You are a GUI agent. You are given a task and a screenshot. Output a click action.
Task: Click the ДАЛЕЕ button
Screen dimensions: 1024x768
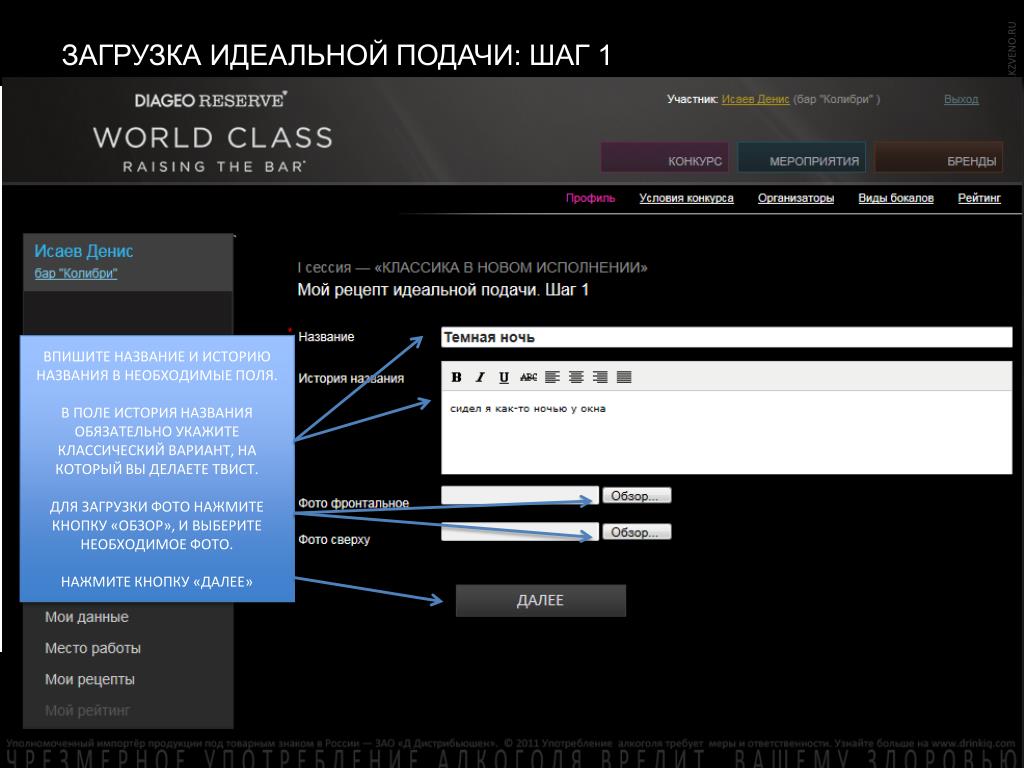pyautogui.click(x=541, y=601)
